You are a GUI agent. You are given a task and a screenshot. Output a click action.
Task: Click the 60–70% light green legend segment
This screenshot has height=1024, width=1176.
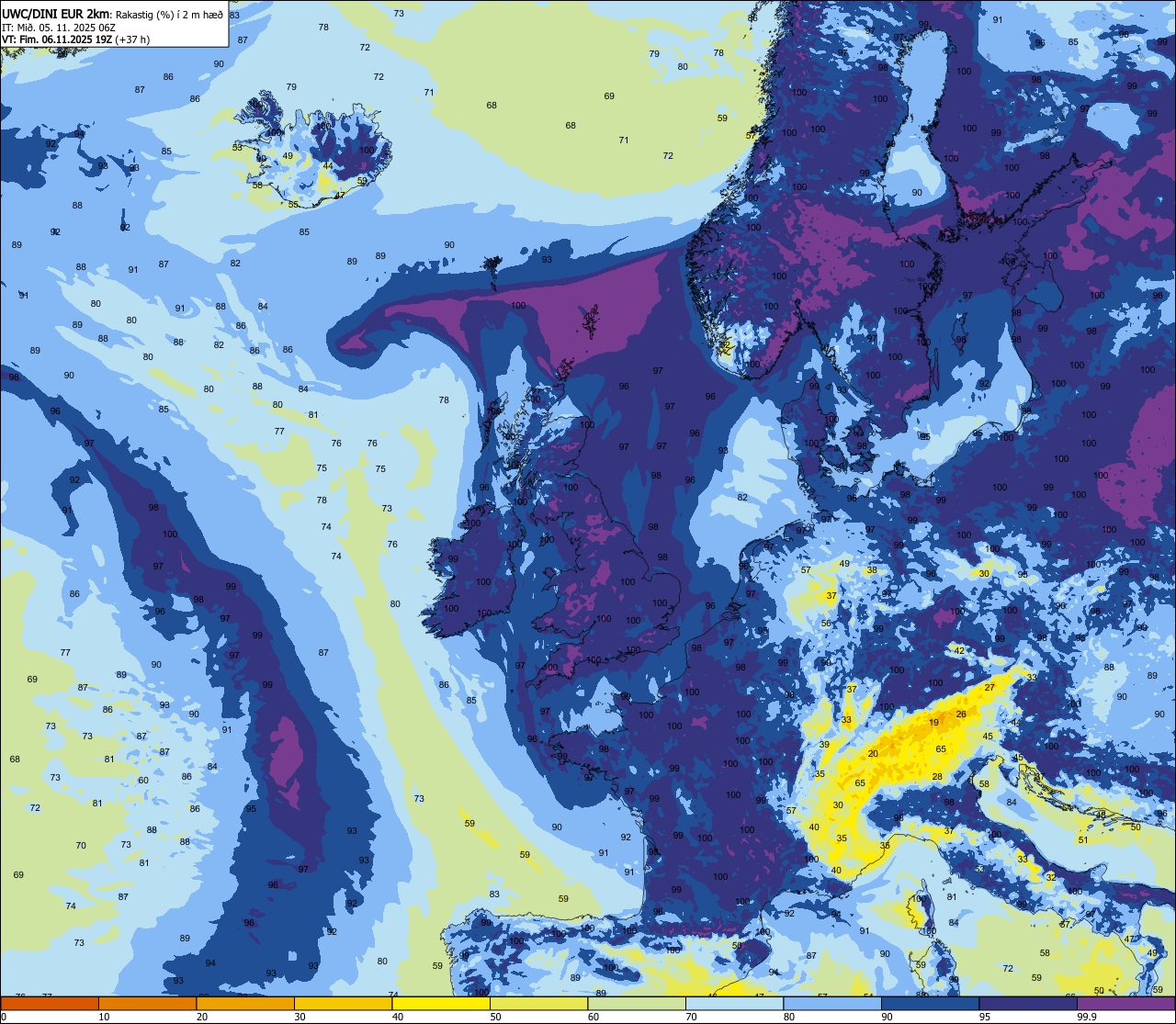[637, 1003]
